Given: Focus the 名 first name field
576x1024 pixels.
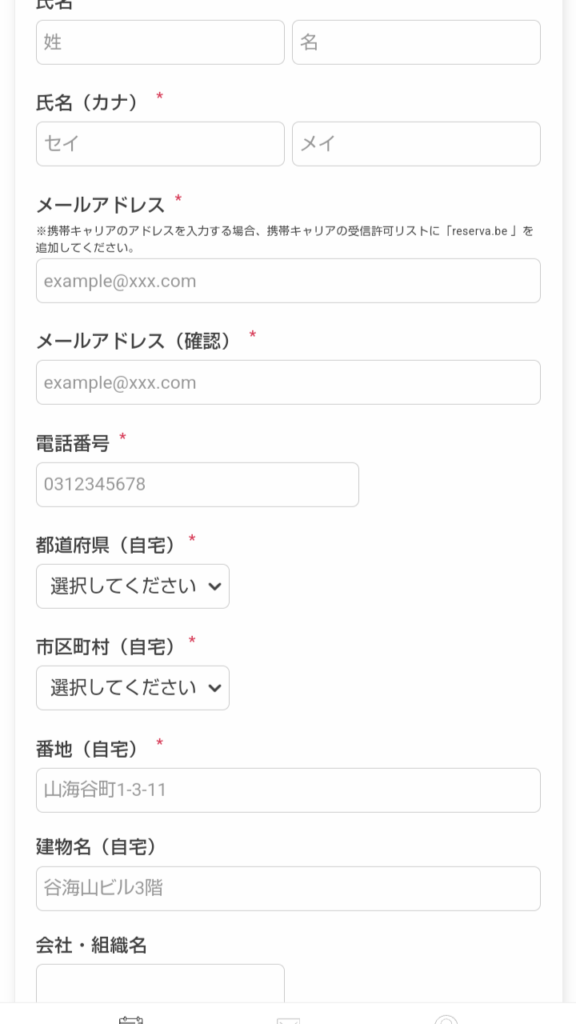Looking at the screenshot, I should tap(416, 42).
